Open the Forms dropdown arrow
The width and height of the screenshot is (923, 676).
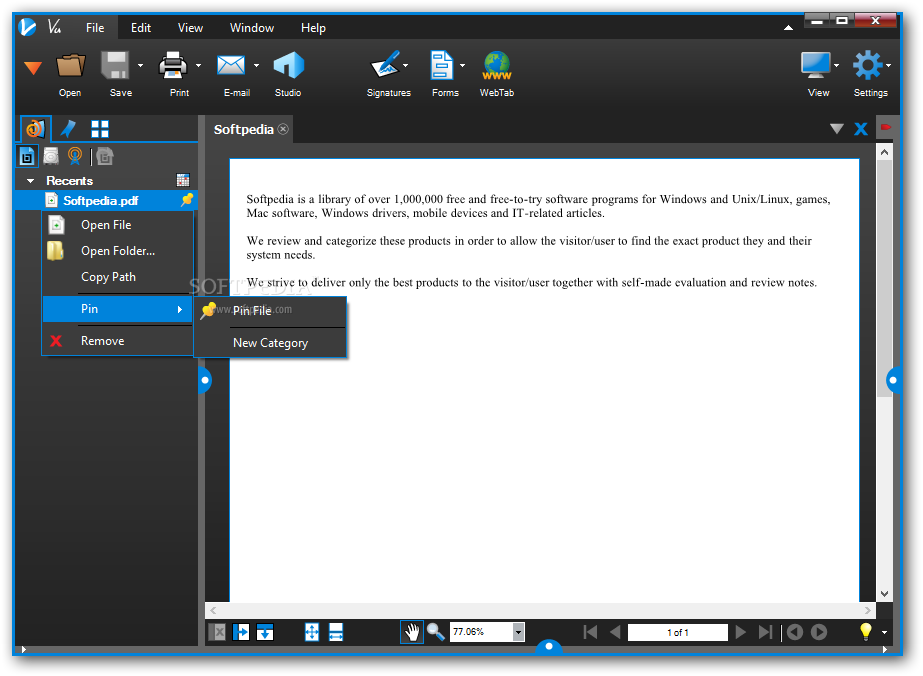[462, 65]
